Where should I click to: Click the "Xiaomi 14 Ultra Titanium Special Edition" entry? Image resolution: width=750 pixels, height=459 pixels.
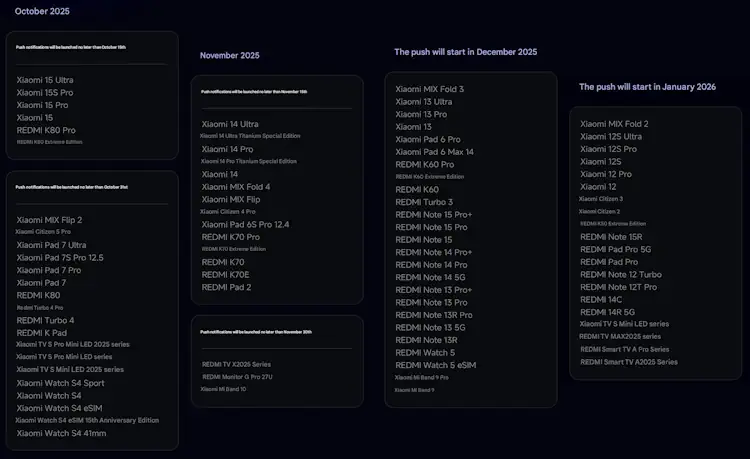coord(250,136)
